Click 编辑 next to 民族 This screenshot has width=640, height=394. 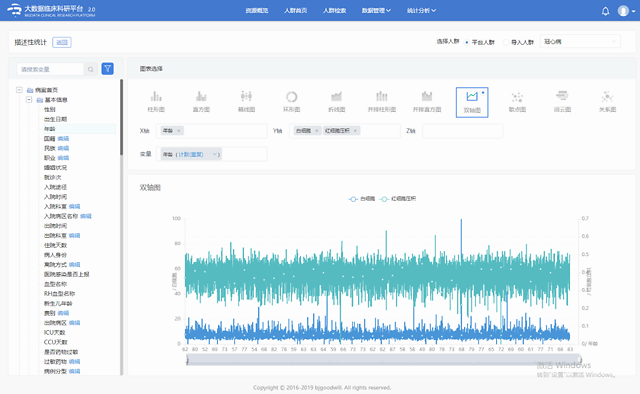(x=63, y=148)
